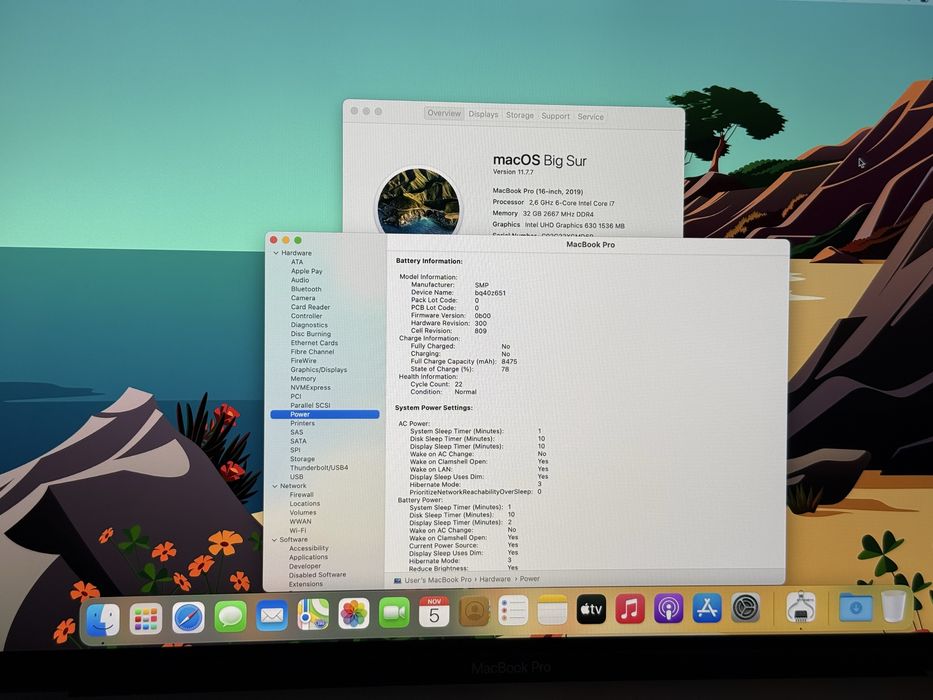
Task: Click the "Cycle Count: 22" text
Action: coord(436,384)
